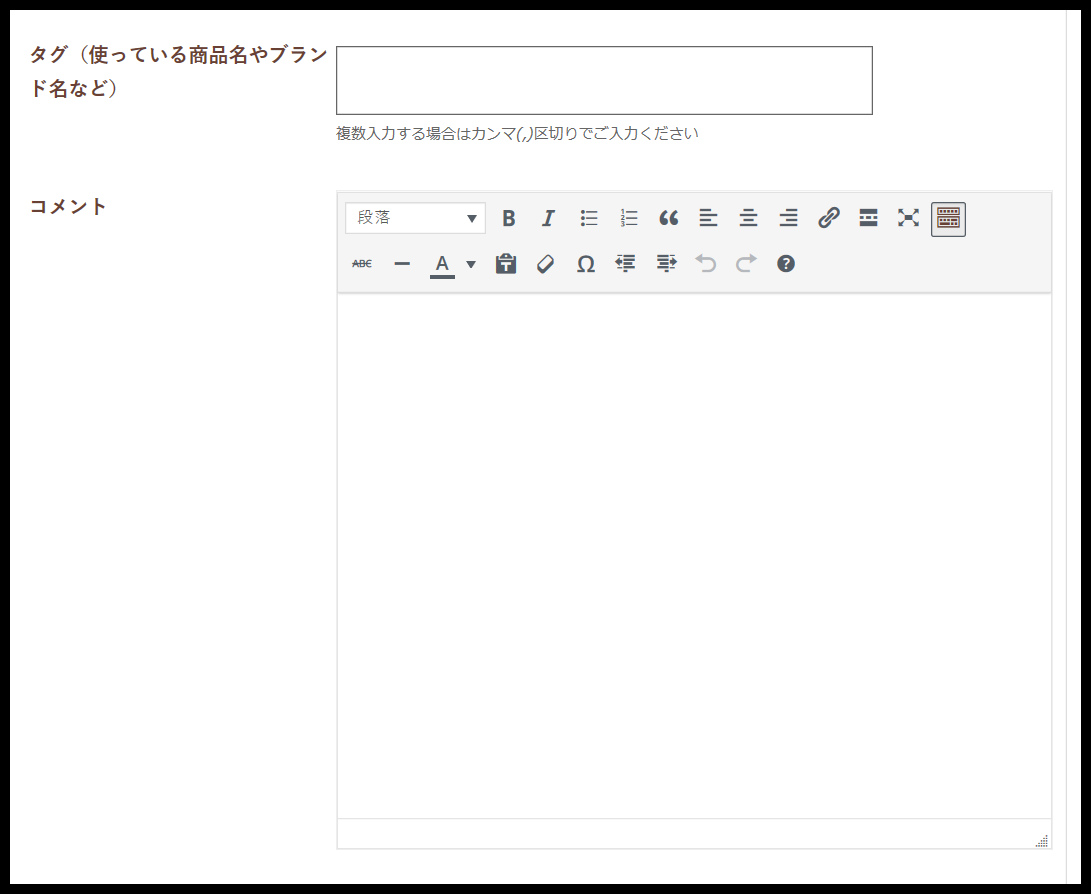Image resolution: width=1091 pixels, height=894 pixels.
Task: Apply the current text color
Action: (x=442, y=264)
